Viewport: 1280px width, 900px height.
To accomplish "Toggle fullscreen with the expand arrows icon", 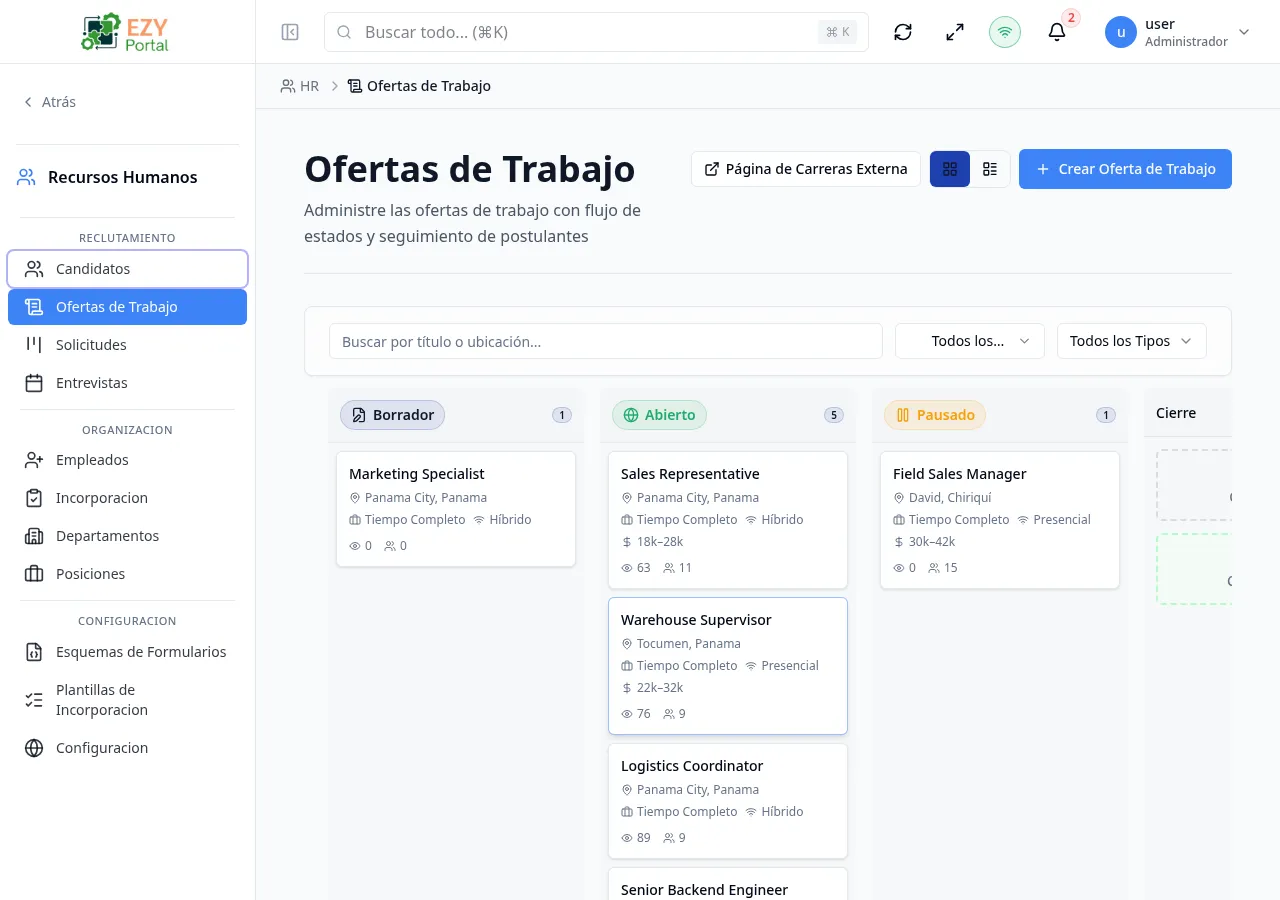I will pyautogui.click(x=955, y=32).
